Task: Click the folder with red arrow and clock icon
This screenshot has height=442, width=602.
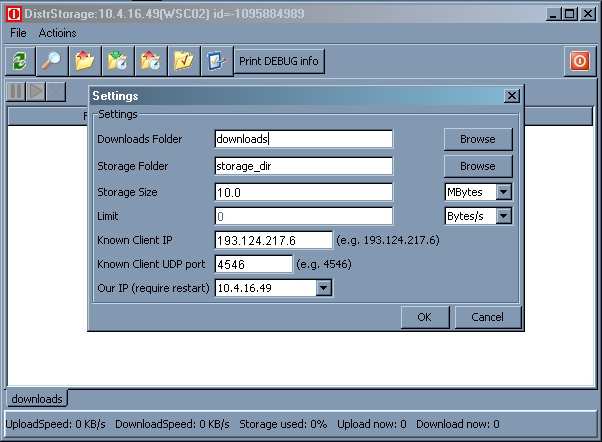Action: [151, 61]
